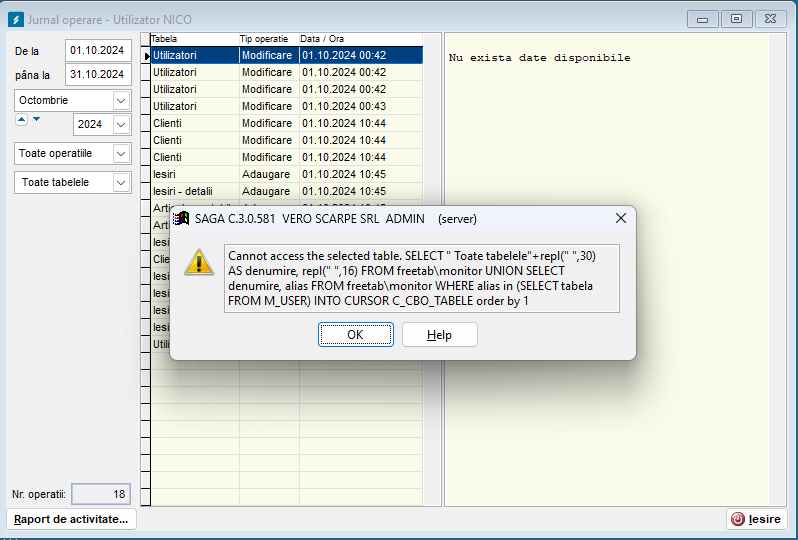The image size is (798, 540).
Task: Click OK in the SAGA error dialog
Action: [356, 334]
